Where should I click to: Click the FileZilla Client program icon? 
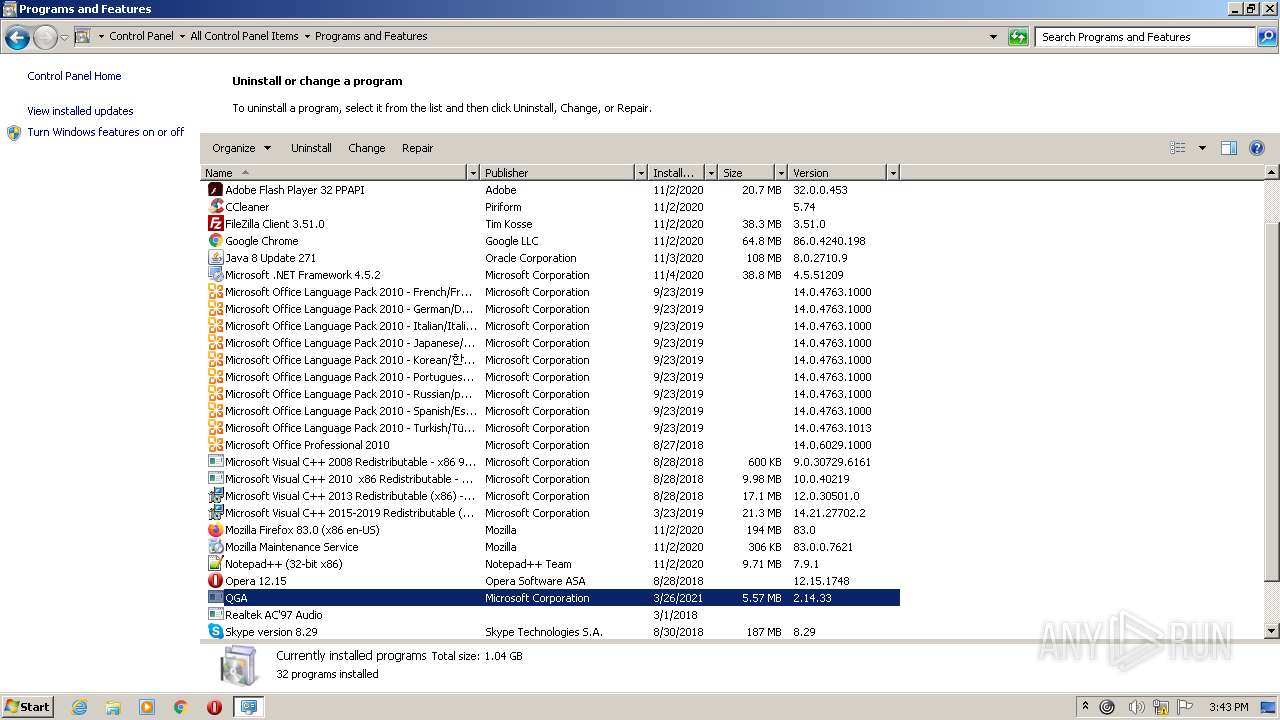215,224
